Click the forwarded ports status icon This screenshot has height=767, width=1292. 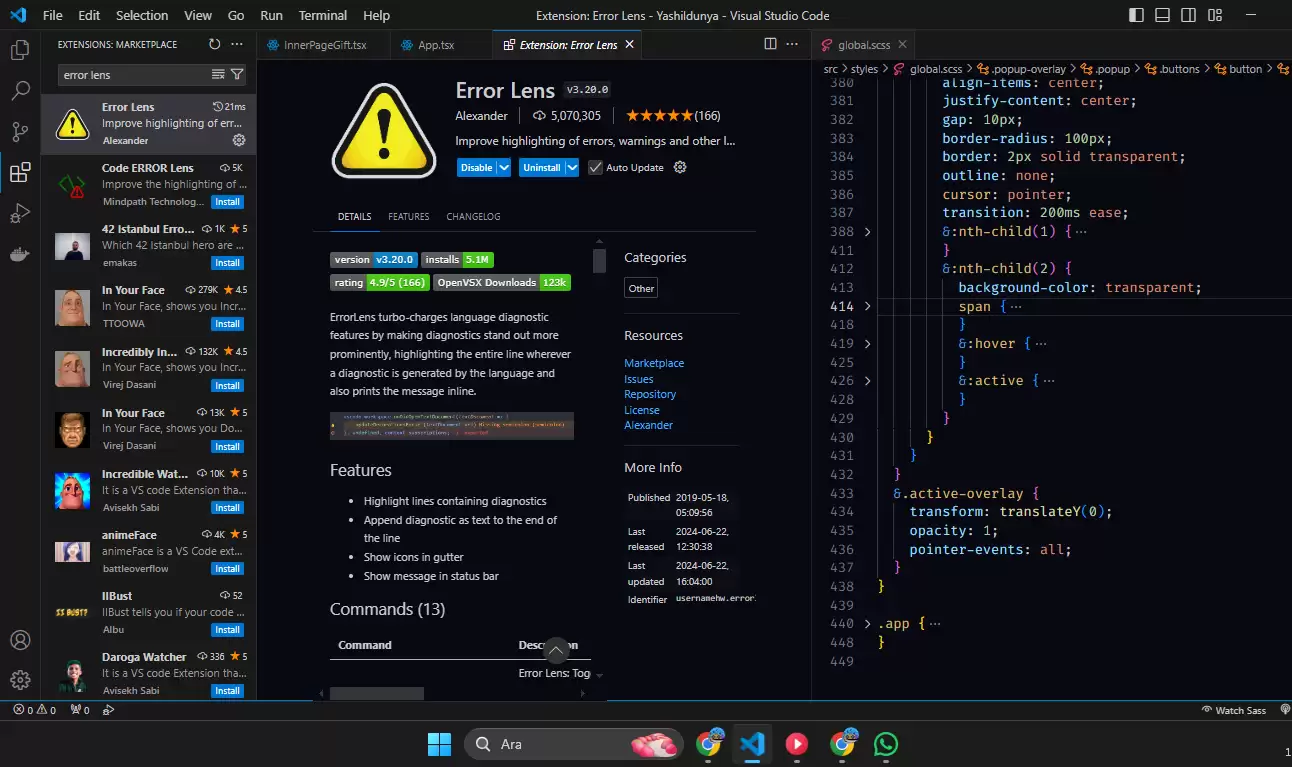point(79,710)
